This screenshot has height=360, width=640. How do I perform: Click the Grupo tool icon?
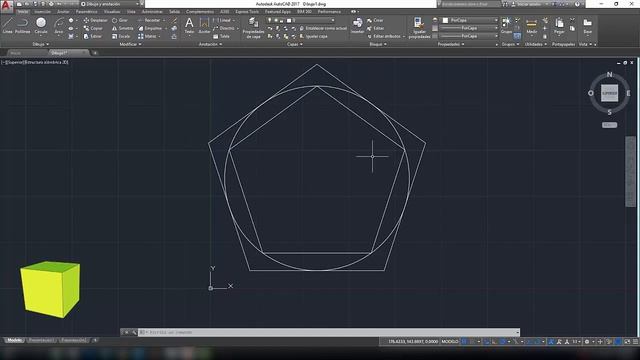pos(506,25)
